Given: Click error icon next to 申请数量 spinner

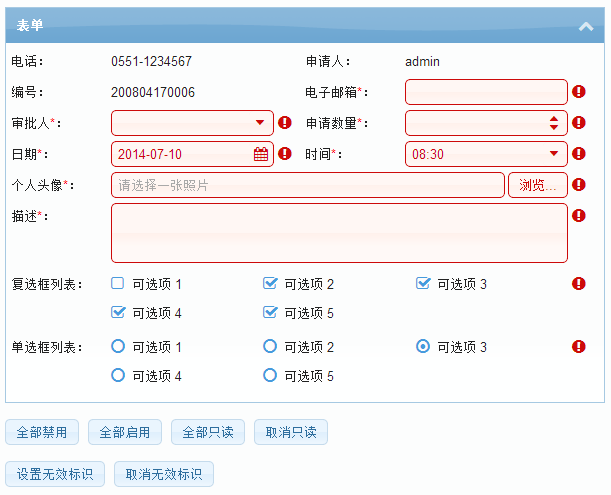Looking at the screenshot, I should [579, 122].
